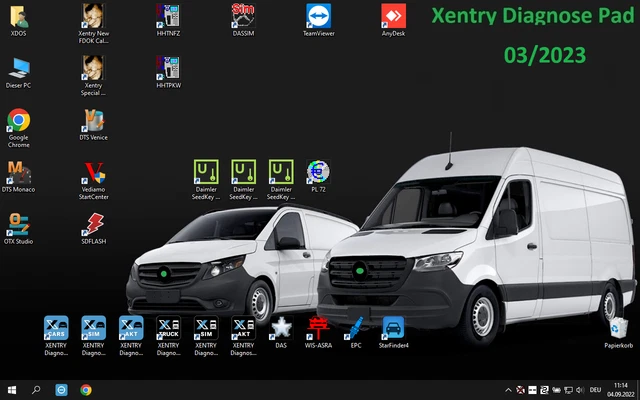Click the red X tray icon

520,390
